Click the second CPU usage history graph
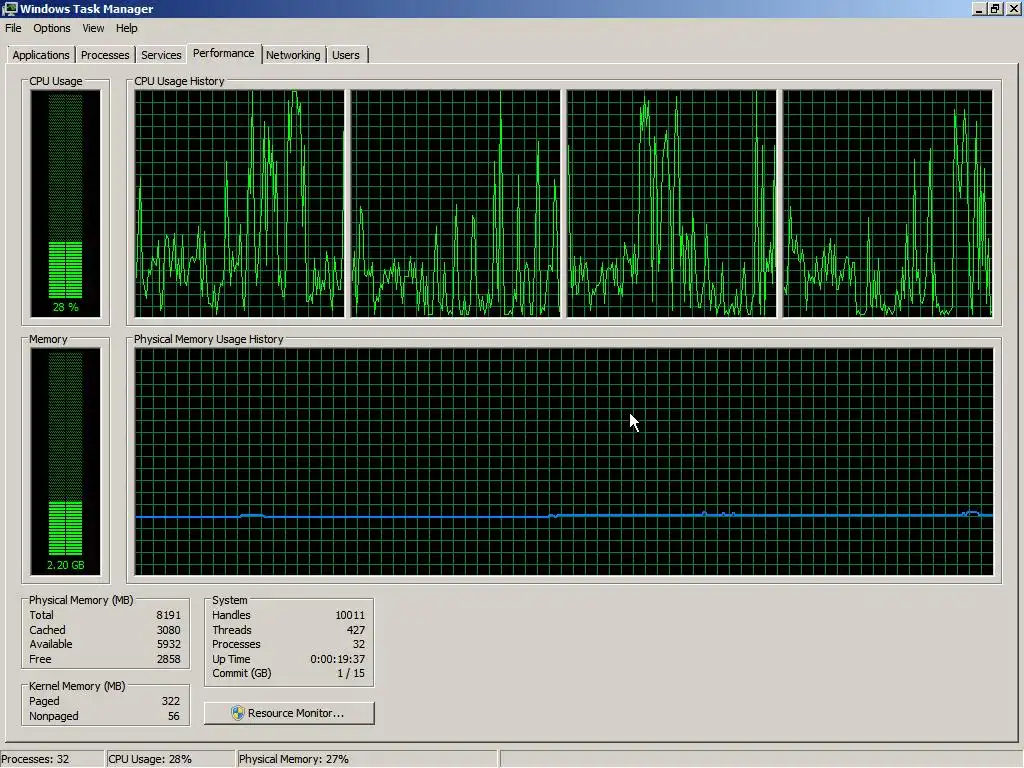Image resolution: width=1024 pixels, height=768 pixels. (455, 204)
